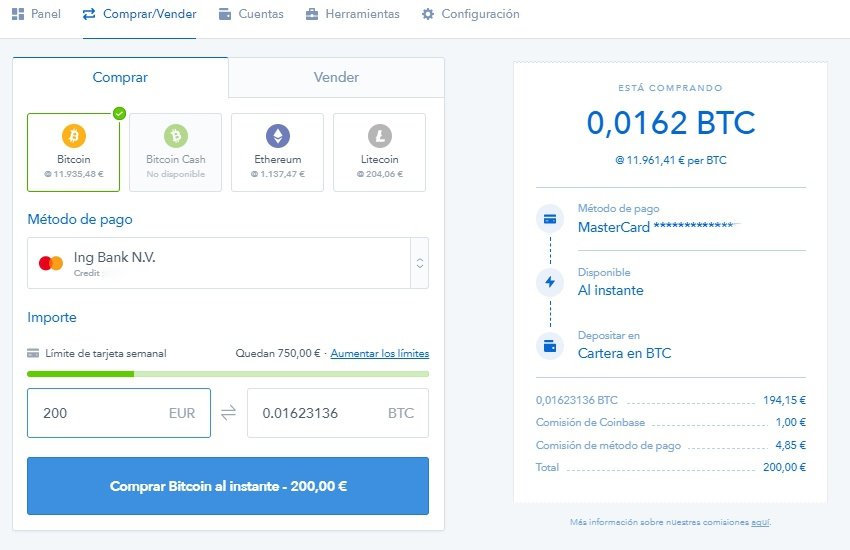
Task: Click the Quedan 750,00 € remaining text
Action: tap(278, 353)
